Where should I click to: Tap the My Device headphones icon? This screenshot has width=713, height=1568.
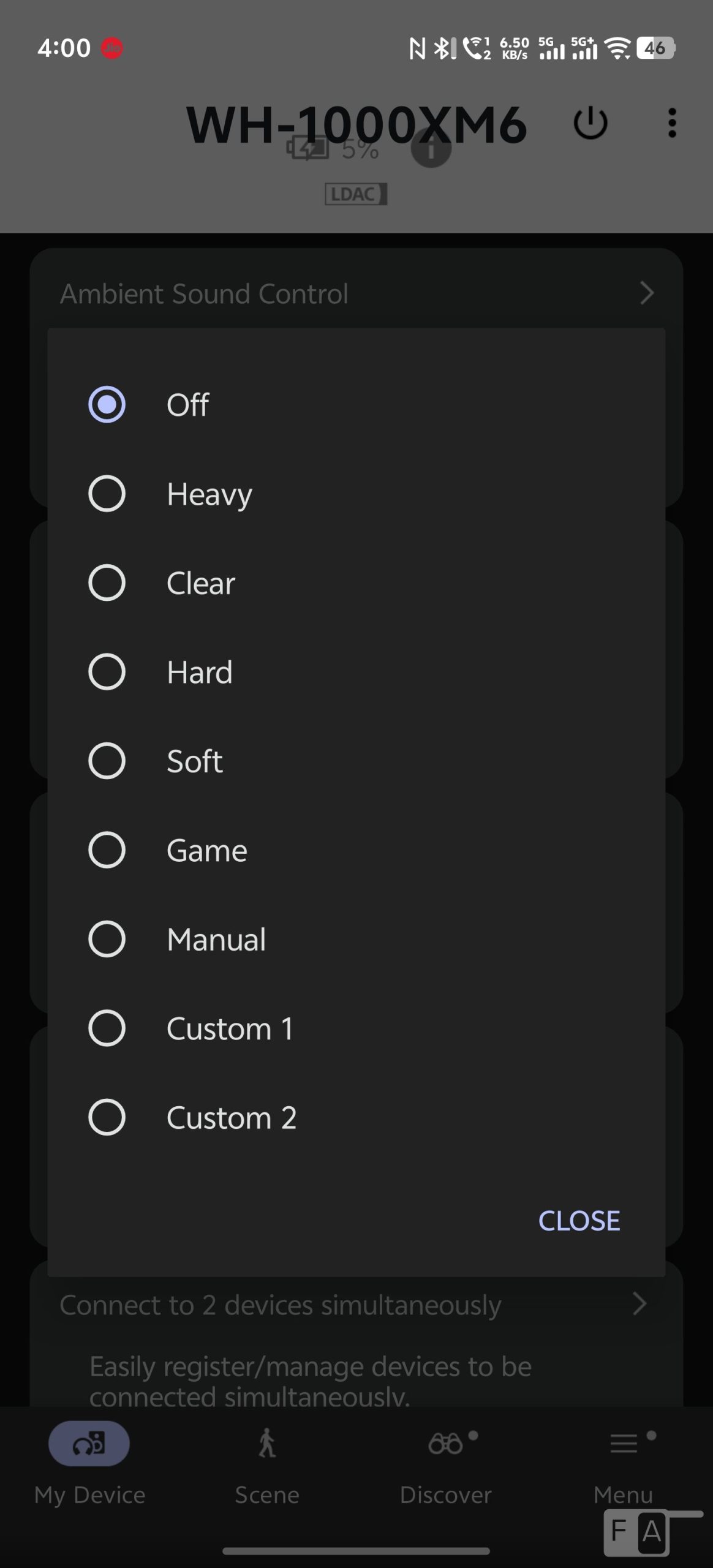pyautogui.click(x=89, y=1444)
